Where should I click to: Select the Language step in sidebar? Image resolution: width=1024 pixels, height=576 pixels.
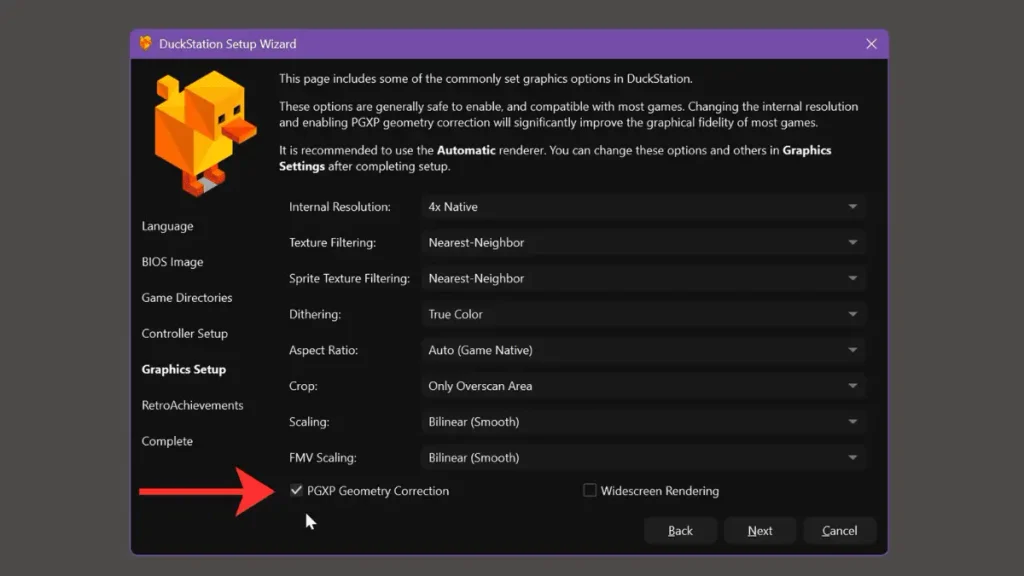[x=167, y=226]
